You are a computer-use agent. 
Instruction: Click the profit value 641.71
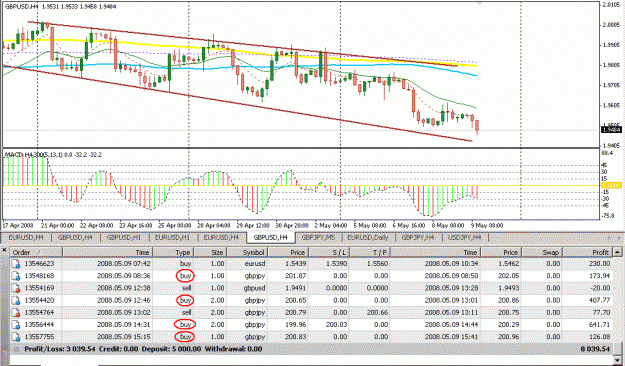tap(599, 325)
